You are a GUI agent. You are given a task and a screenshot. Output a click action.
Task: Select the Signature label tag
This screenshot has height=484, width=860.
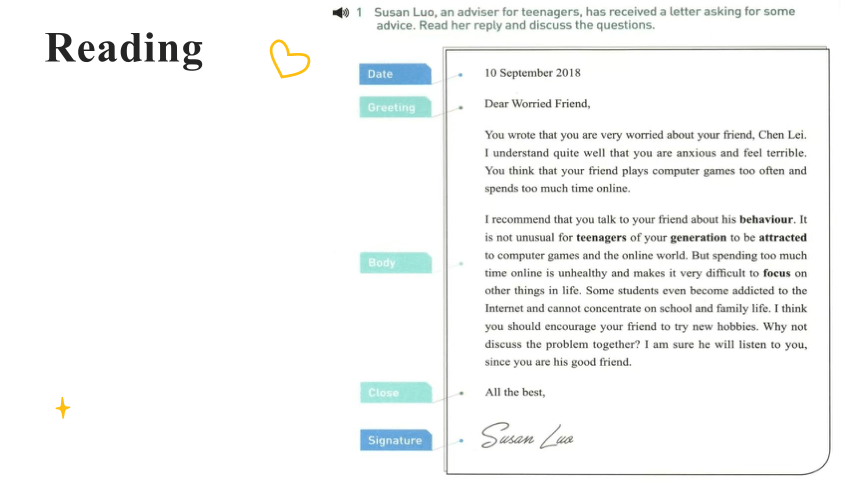point(395,440)
